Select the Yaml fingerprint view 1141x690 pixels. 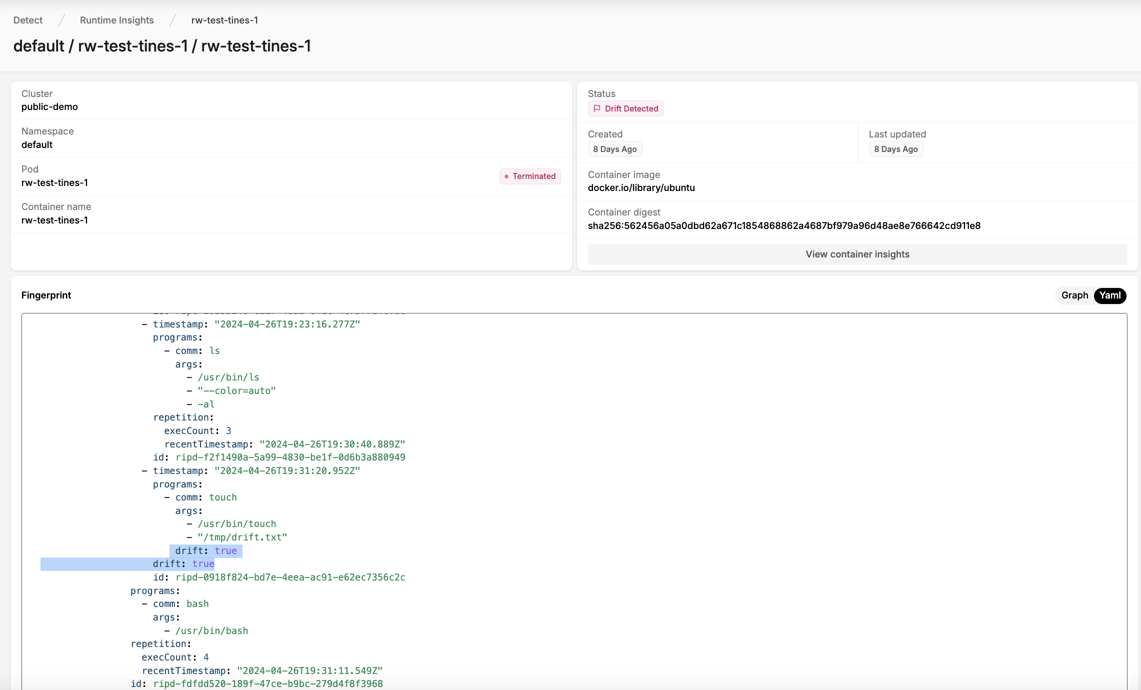pos(1110,295)
